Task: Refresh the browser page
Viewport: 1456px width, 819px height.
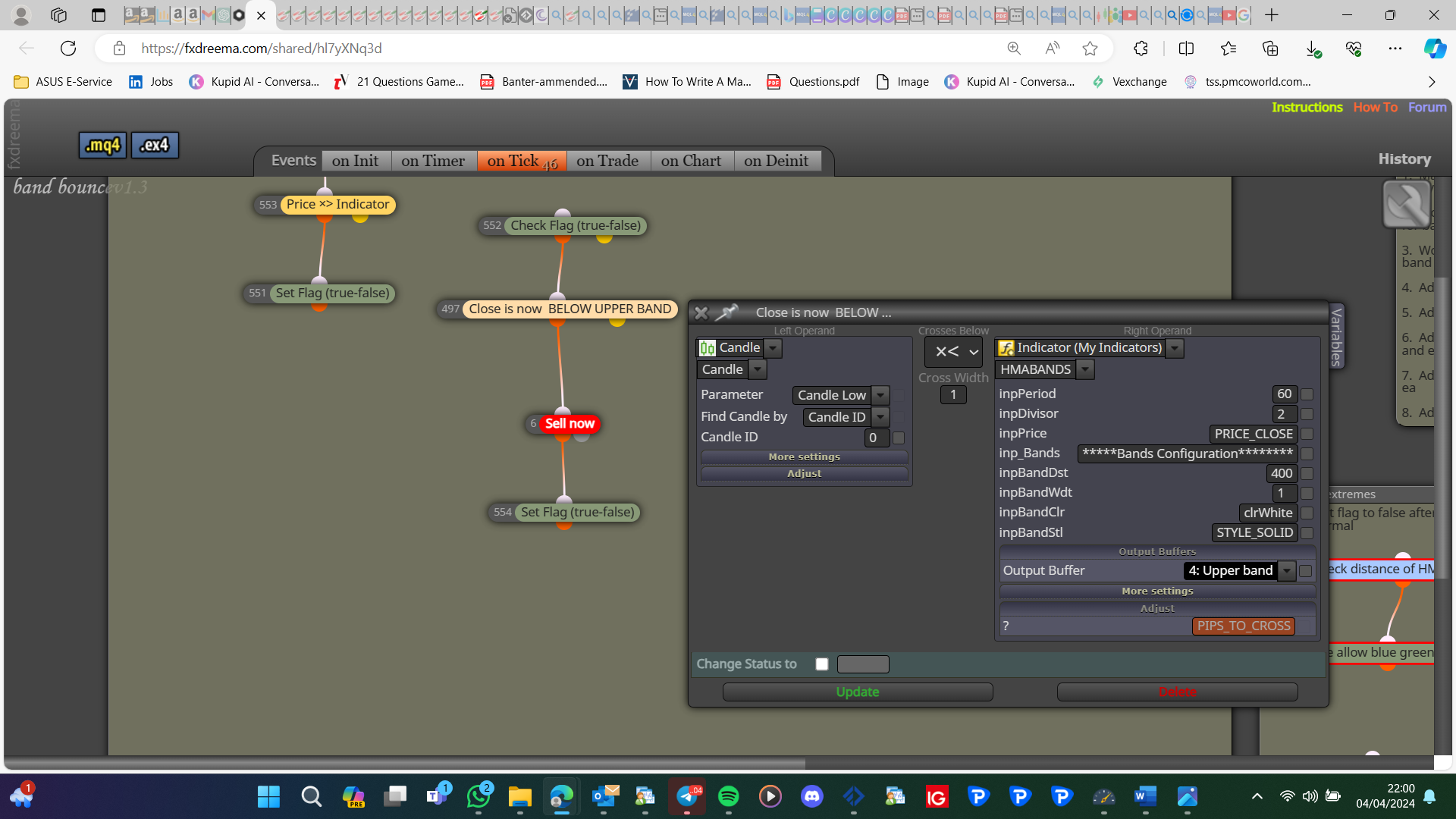Action: tap(68, 49)
